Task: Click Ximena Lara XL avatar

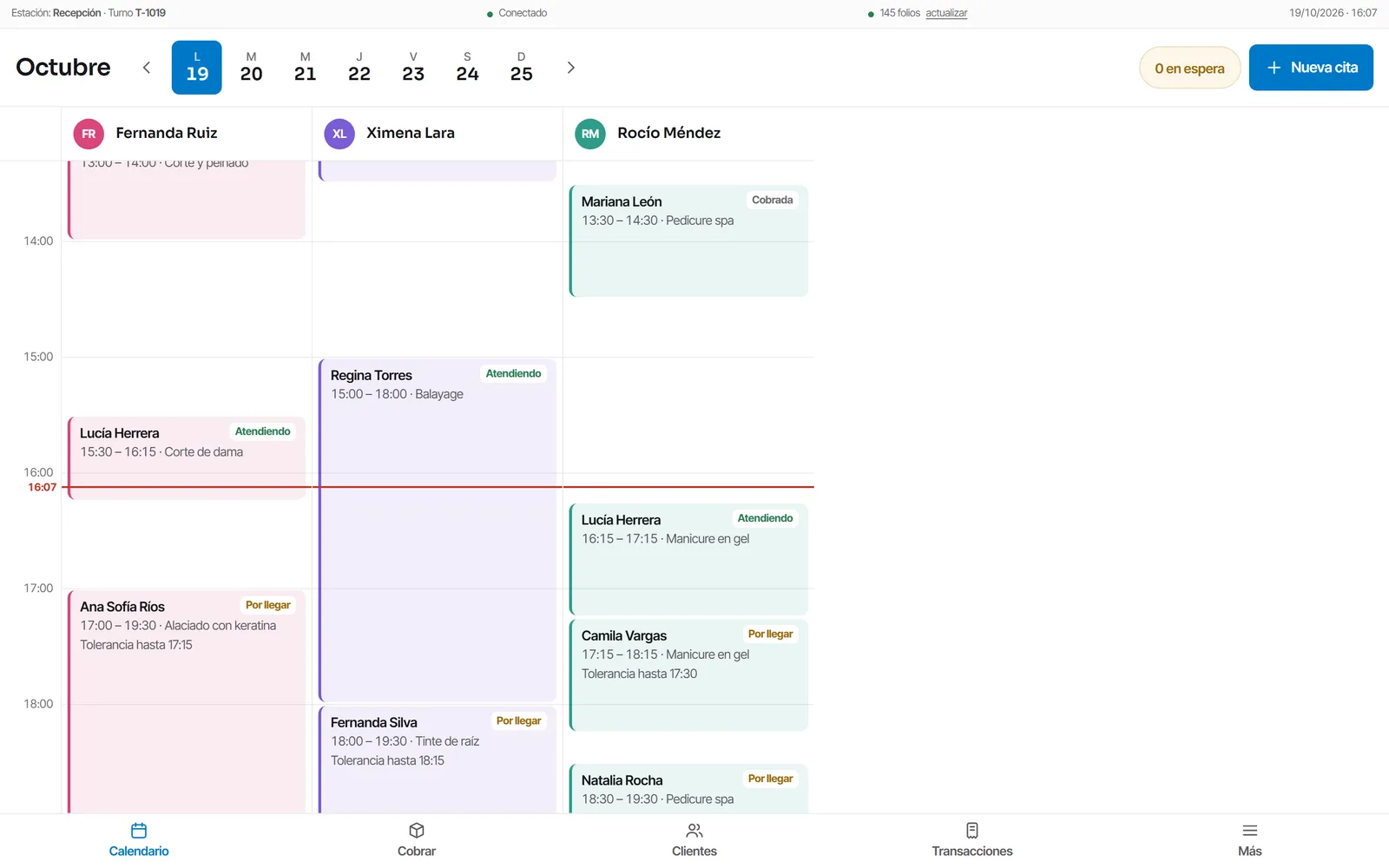Action: point(339,134)
